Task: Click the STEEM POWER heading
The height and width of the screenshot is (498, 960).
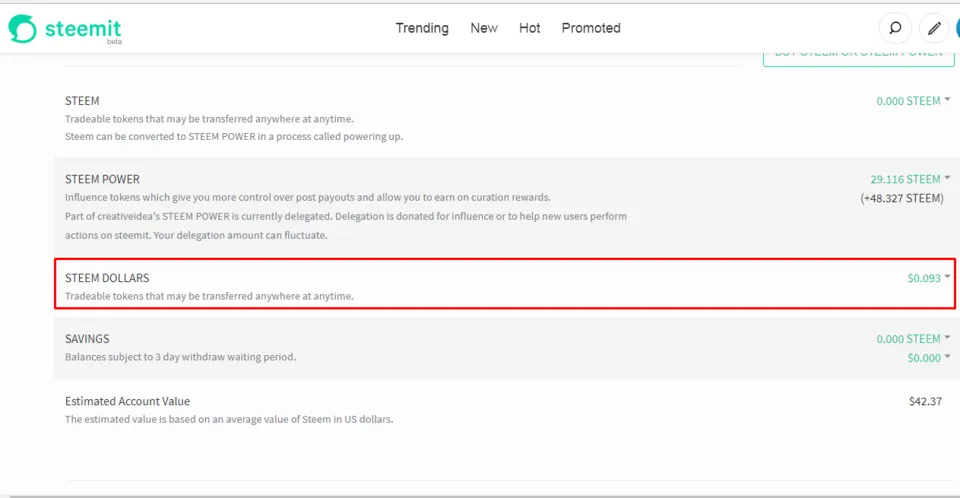Action: (102, 179)
